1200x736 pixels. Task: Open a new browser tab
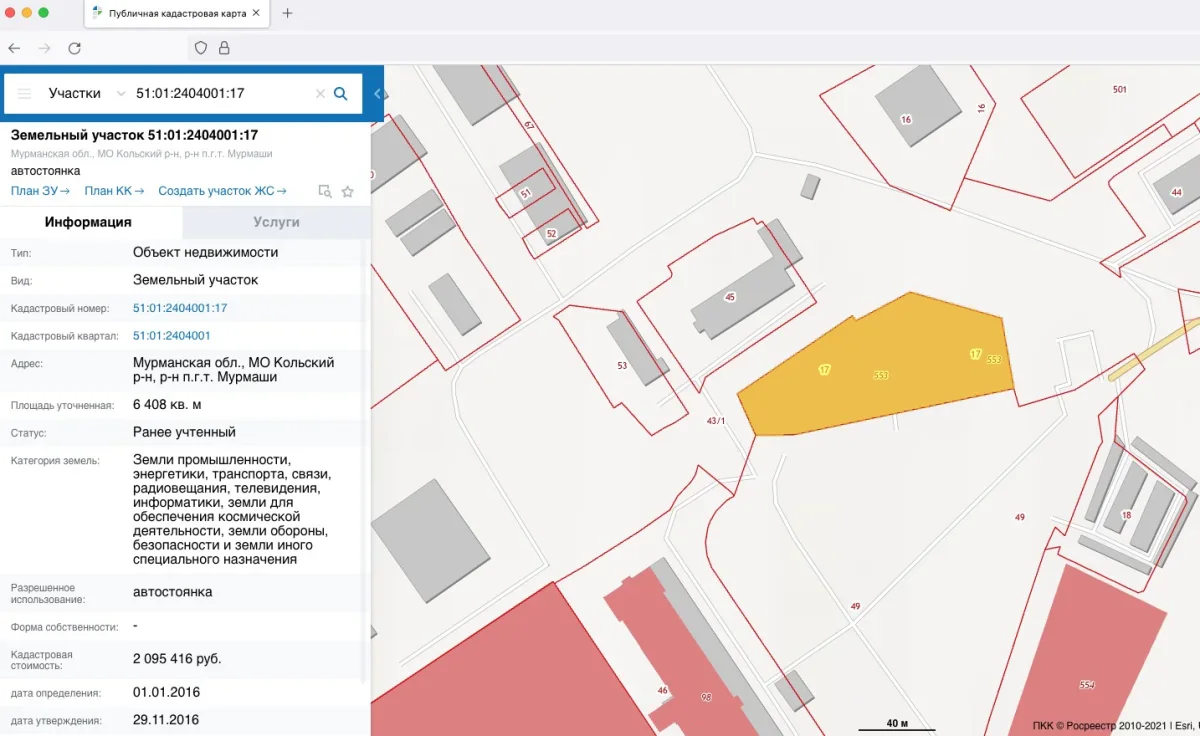pyautogui.click(x=288, y=13)
